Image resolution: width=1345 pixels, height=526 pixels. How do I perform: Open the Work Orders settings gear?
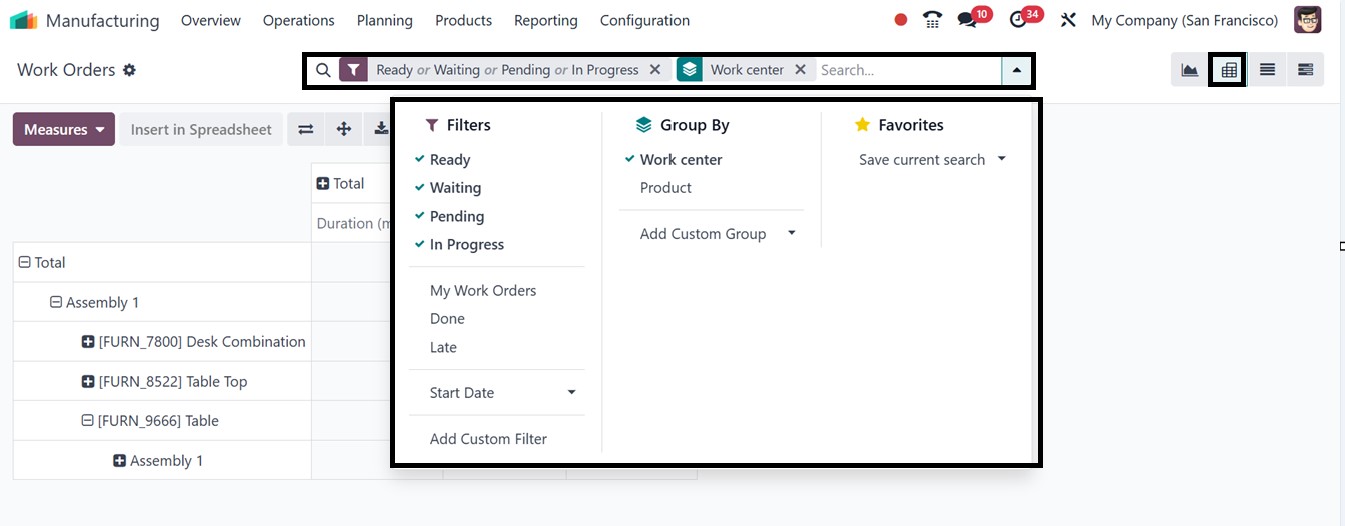coord(129,70)
